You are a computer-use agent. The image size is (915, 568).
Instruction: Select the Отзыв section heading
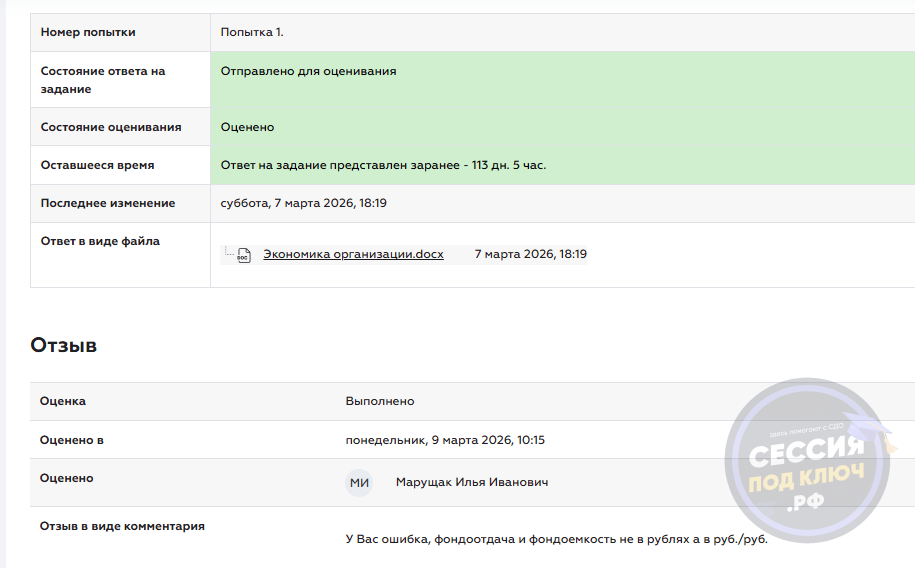(x=64, y=346)
